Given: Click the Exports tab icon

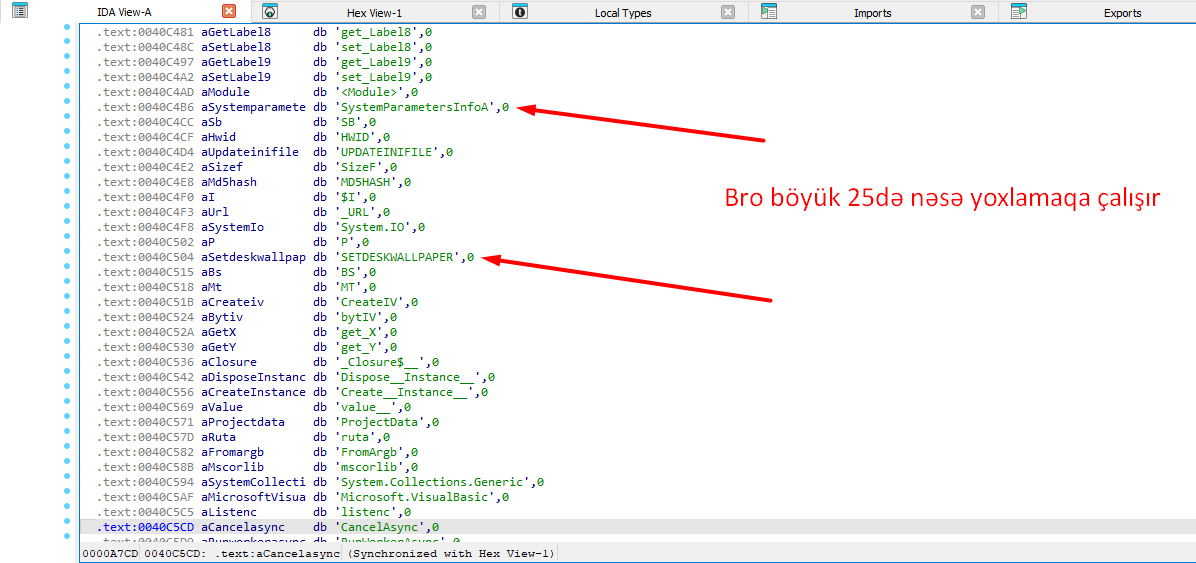Looking at the screenshot, I should coord(1019,12).
